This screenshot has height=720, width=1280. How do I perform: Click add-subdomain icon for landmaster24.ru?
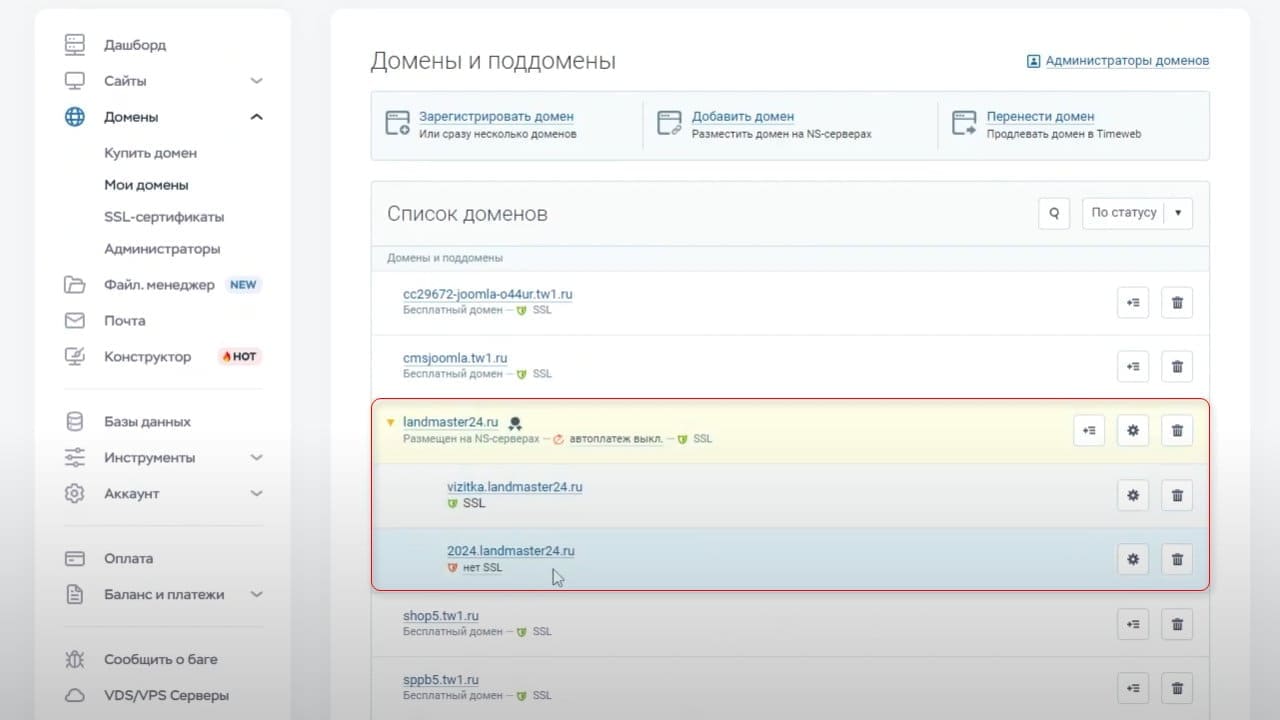click(1089, 431)
